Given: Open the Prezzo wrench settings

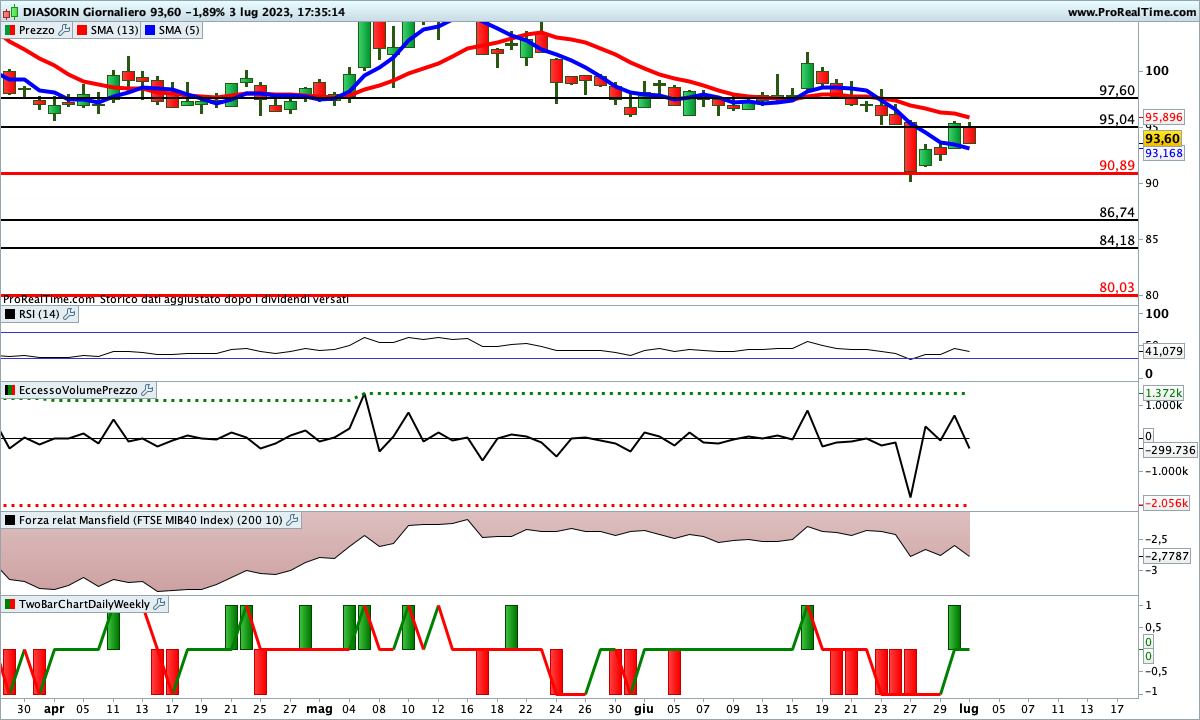Looking at the screenshot, I should pos(64,30).
